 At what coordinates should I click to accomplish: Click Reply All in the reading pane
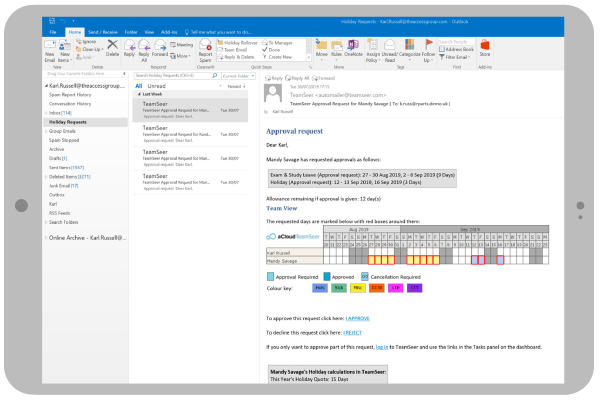pyautogui.click(x=298, y=78)
